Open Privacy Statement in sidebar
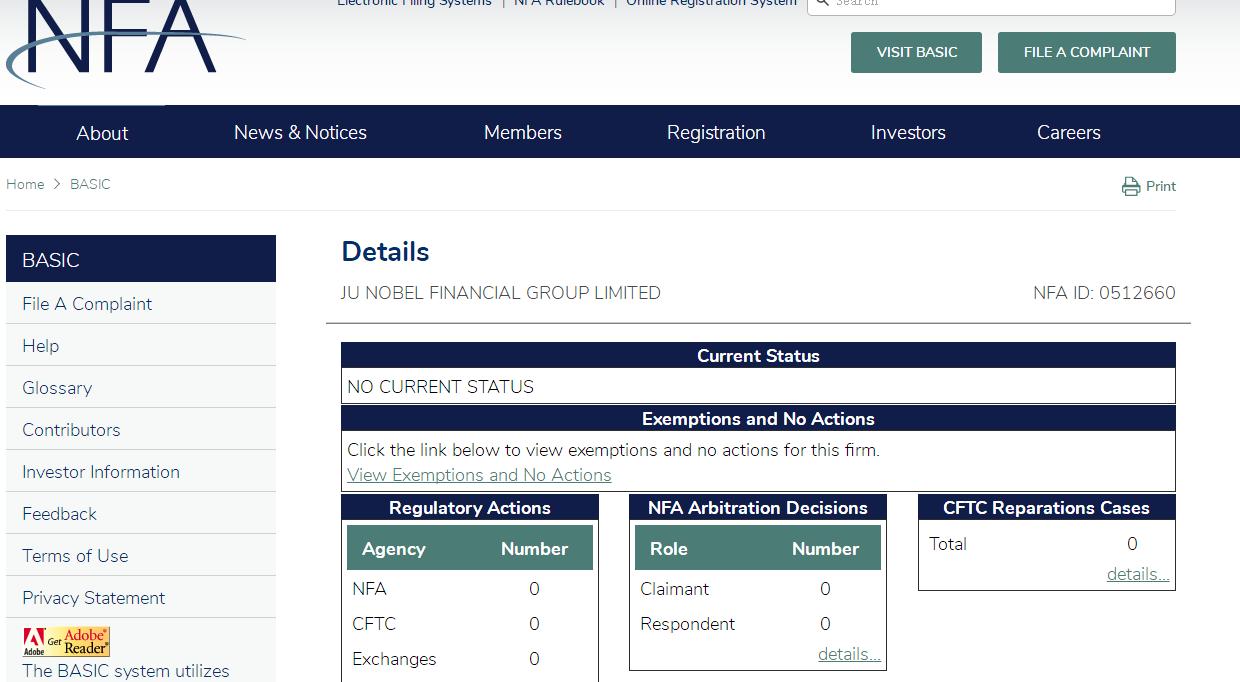Viewport: 1240px width, 682px height. pyautogui.click(x=141, y=597)
